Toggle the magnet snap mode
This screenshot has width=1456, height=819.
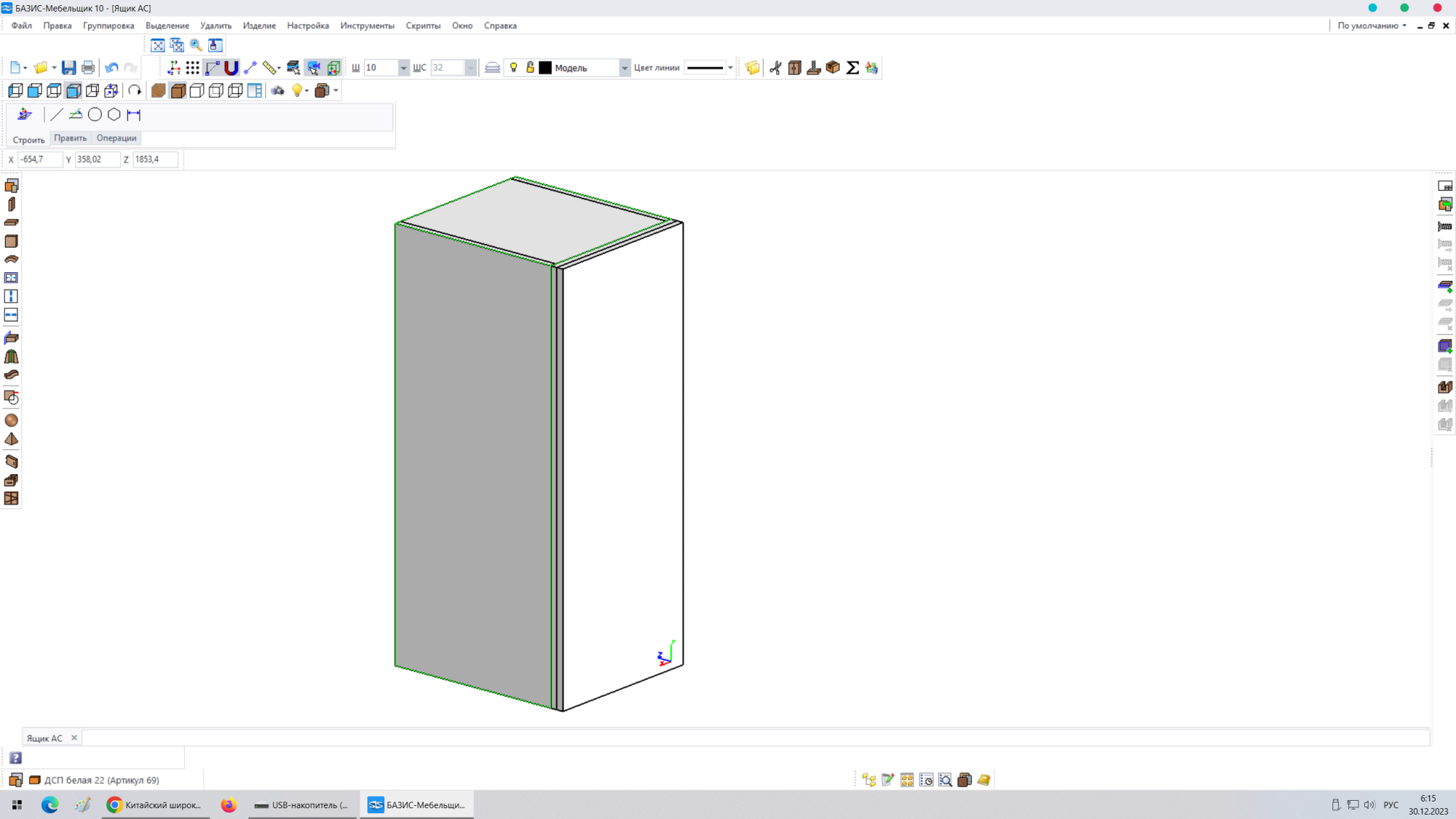click(x=231, y=68)
